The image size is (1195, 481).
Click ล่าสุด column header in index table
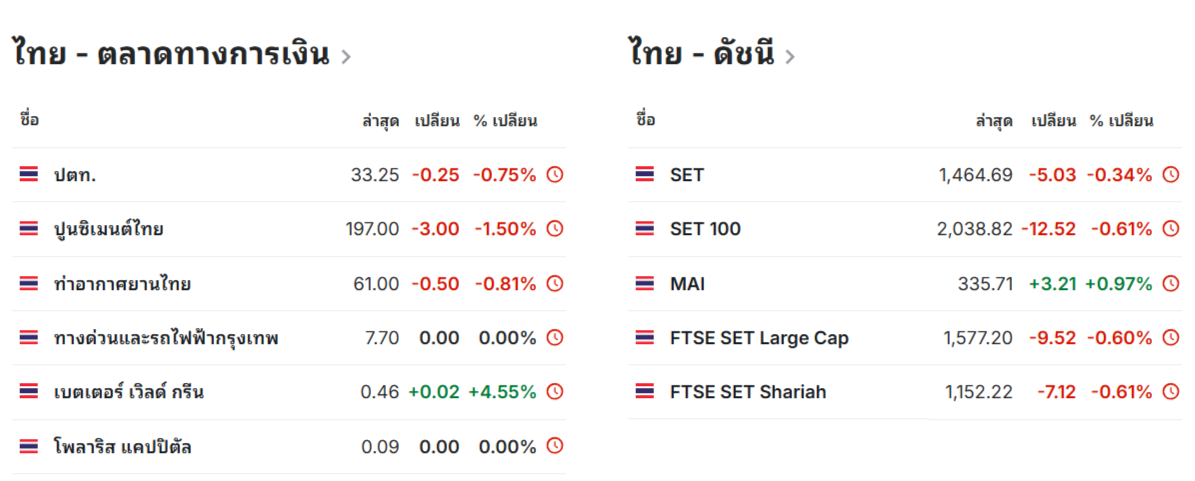click(x=994, y=120)
